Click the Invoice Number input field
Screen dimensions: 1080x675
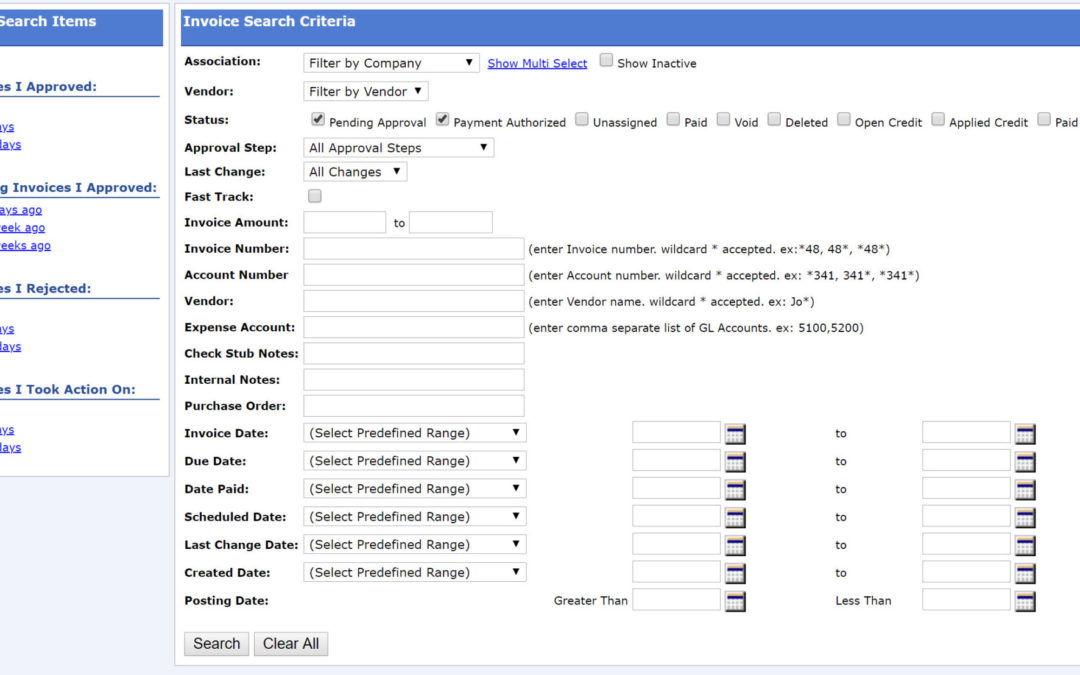[413, 249]
